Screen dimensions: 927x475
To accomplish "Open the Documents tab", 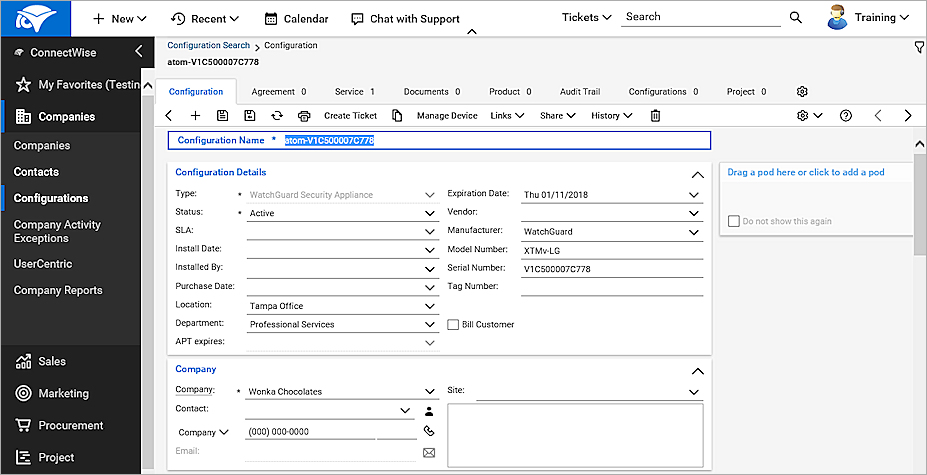I will (430, 92).
